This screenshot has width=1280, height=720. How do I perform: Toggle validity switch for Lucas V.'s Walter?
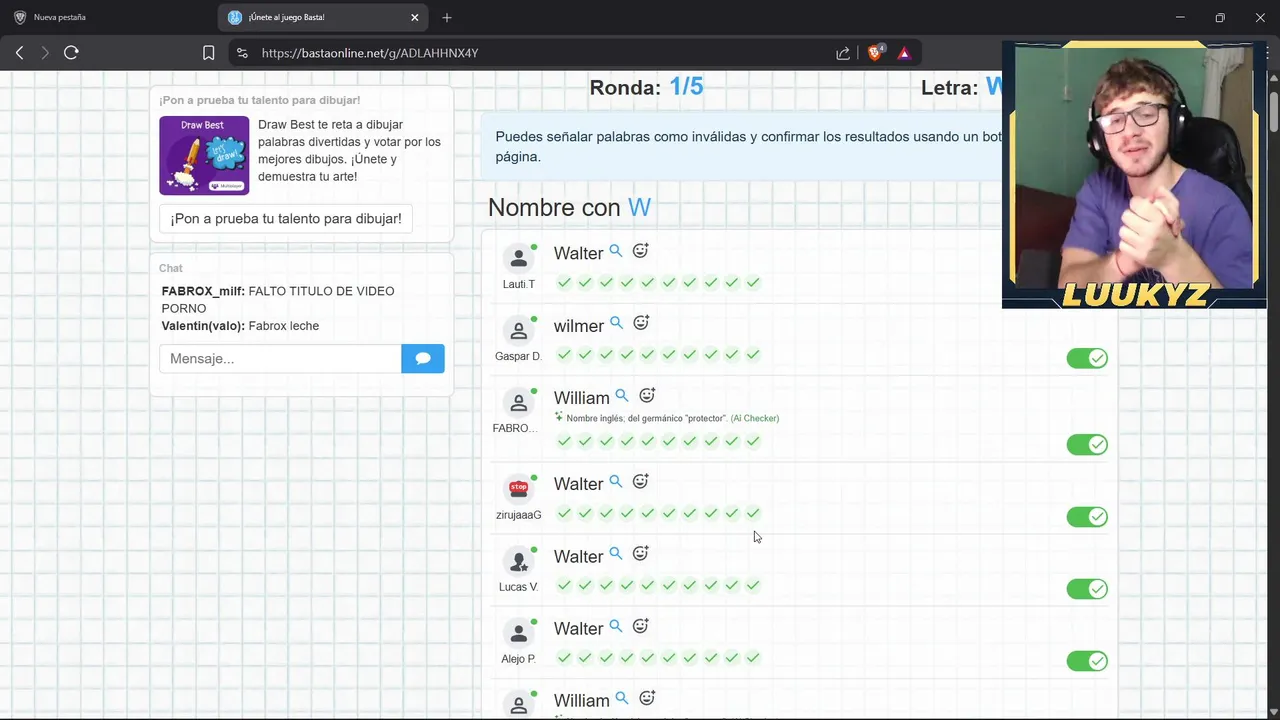point(1087,589)
